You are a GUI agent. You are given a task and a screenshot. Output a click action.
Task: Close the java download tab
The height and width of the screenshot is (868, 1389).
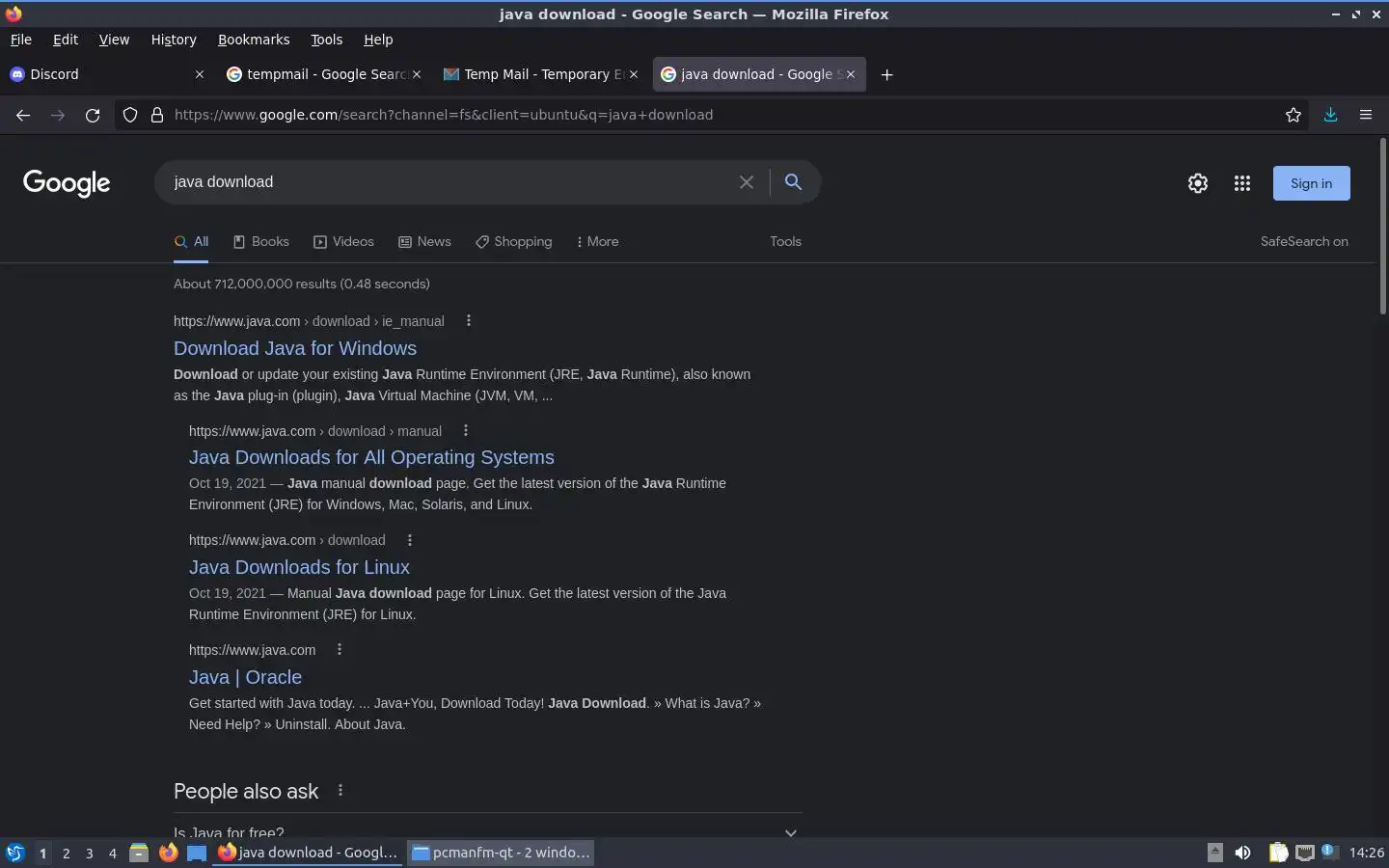[851, 74]
